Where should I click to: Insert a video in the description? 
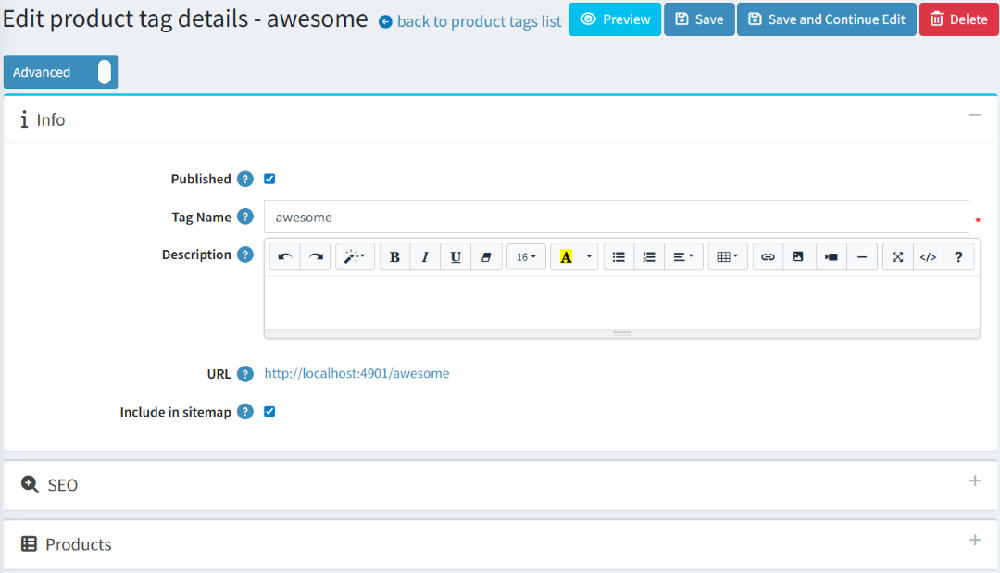(831, 257)
